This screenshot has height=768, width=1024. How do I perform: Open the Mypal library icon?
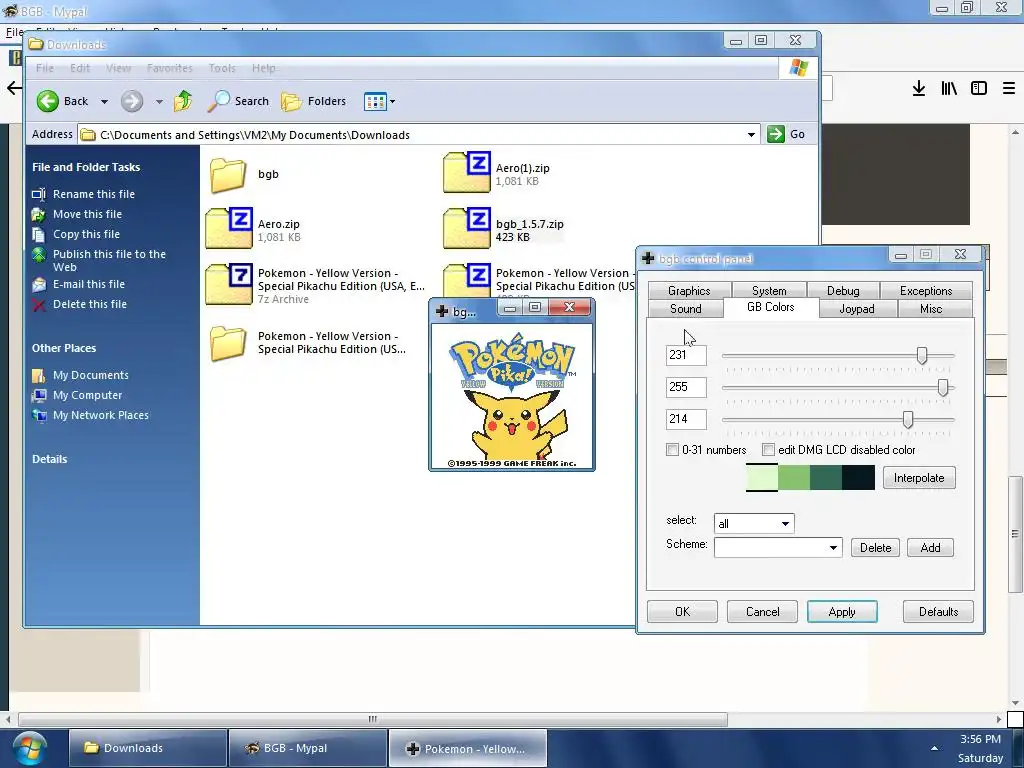tap(948, 88)
